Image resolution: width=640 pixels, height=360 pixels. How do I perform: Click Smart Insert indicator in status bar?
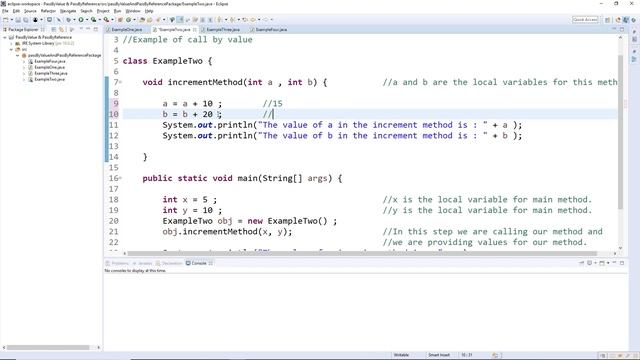pyautogui.click(x=439, y=355)
